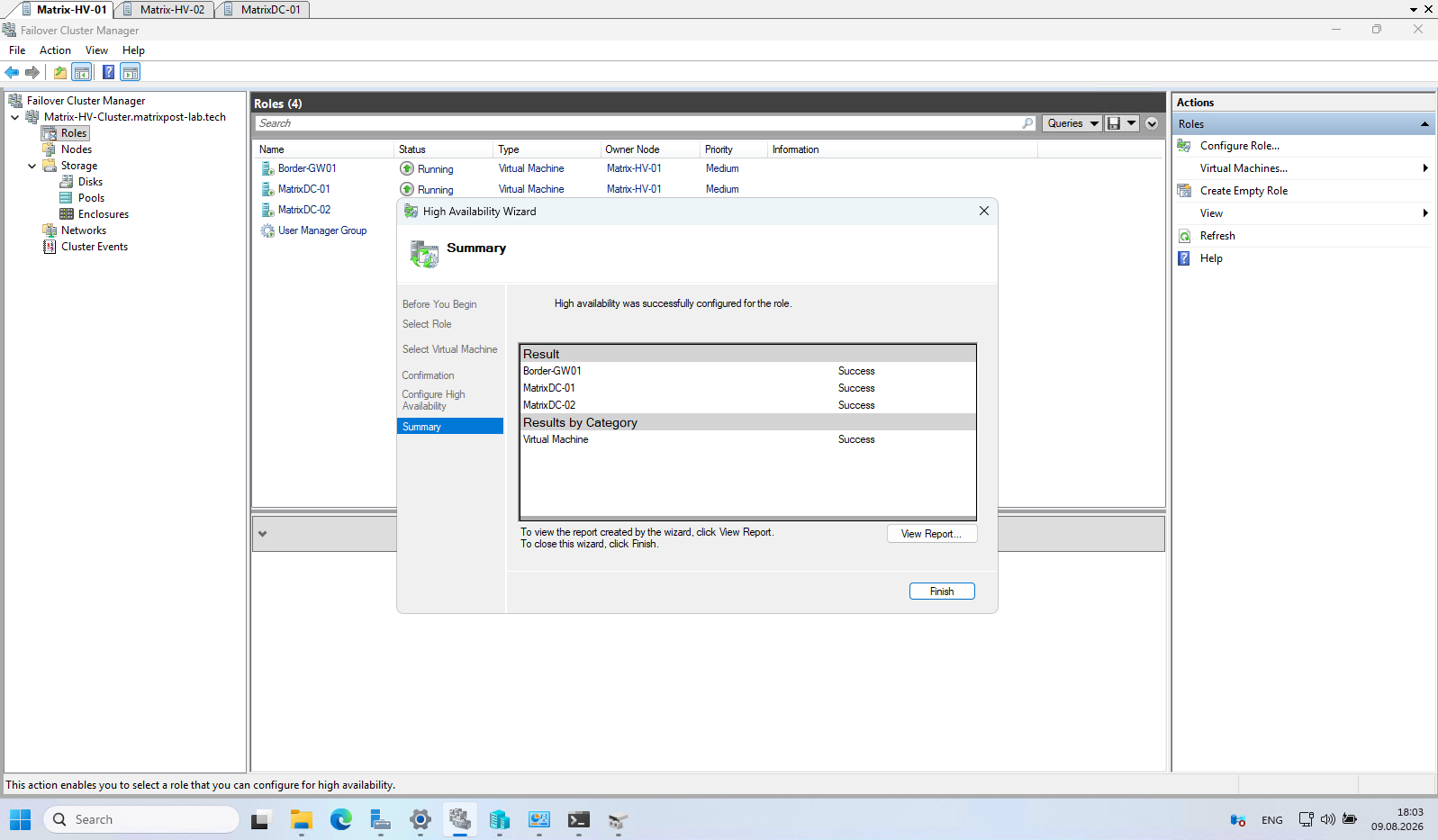This screenshot has height=840, width=1438.
Task: Click the blue Help toolbar icon
Action: pos(108,72)
